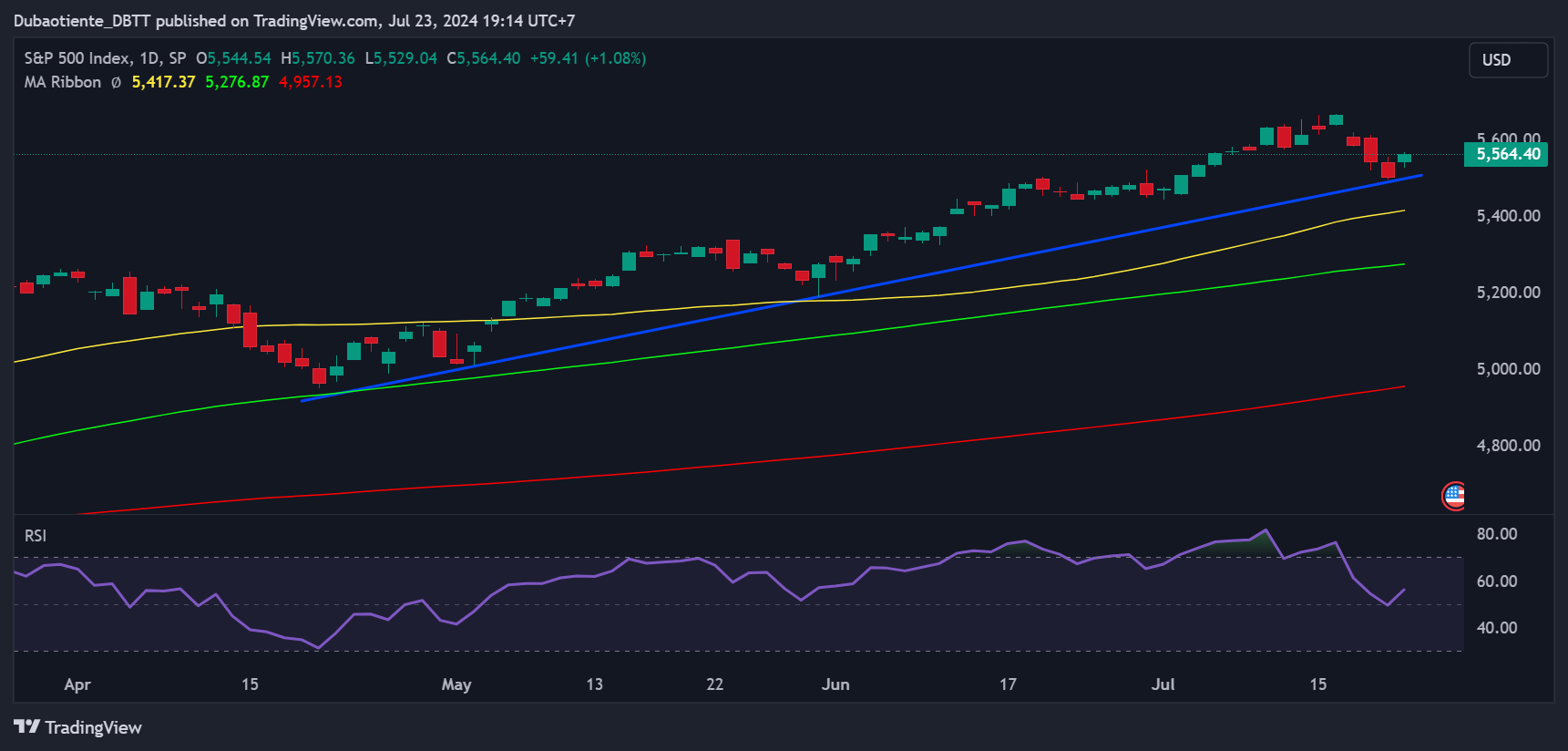The height and width of the screenshot is (751, 1568).
Task: Click the +59.41 (+1.08%) change value
Action: click(589, 58)
